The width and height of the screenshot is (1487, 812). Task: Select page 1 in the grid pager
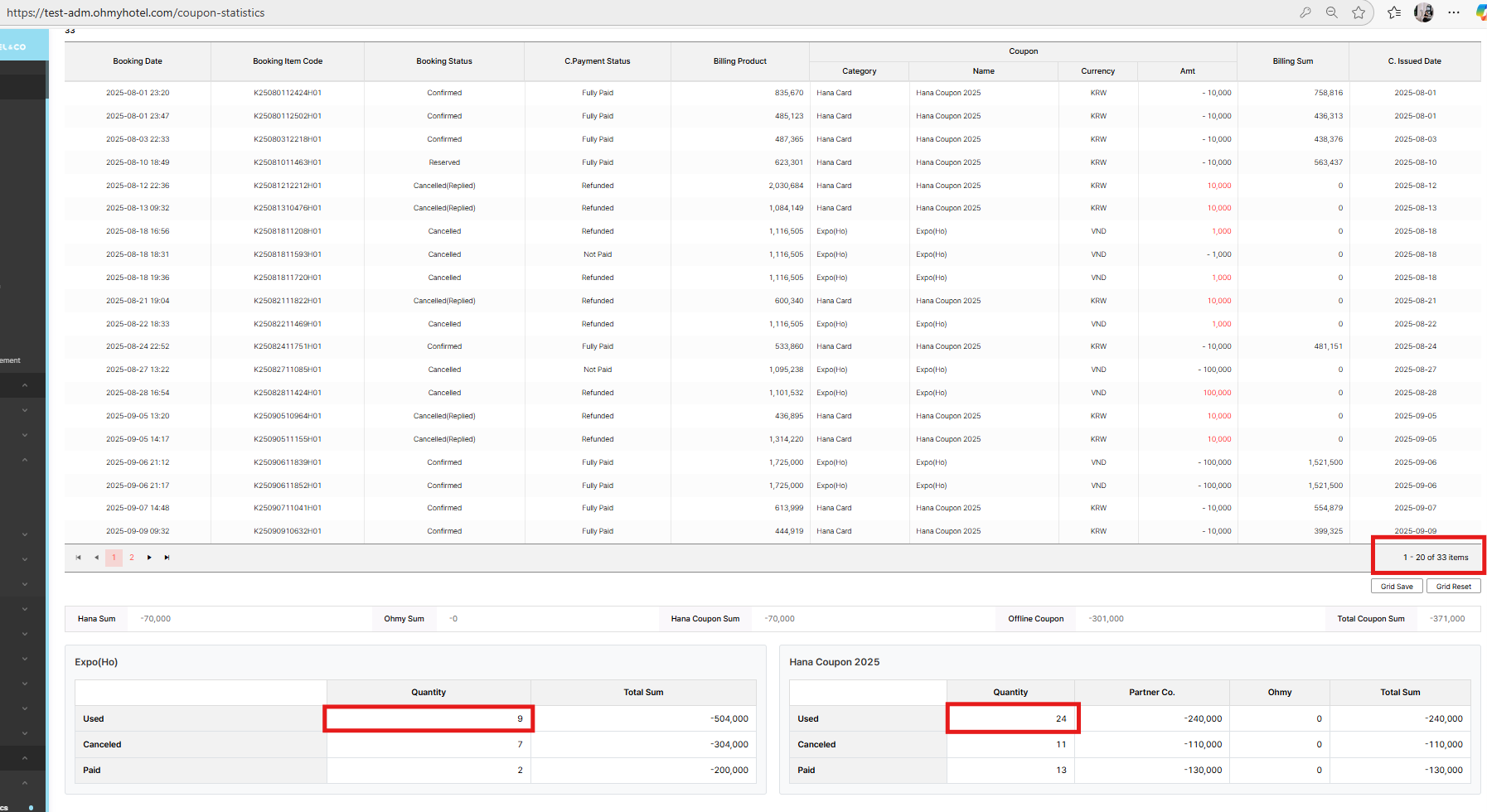[x=114, y=558]
